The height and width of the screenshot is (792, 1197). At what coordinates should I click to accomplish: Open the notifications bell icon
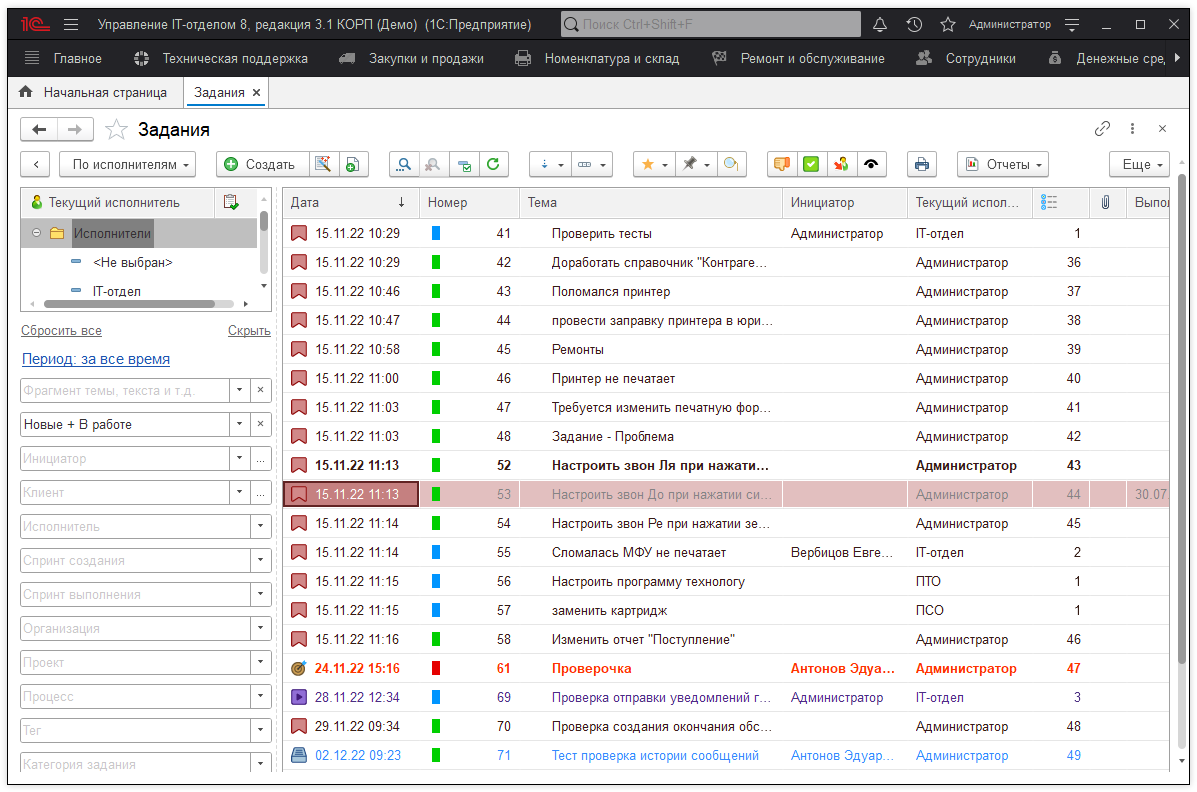pos(880,24)
